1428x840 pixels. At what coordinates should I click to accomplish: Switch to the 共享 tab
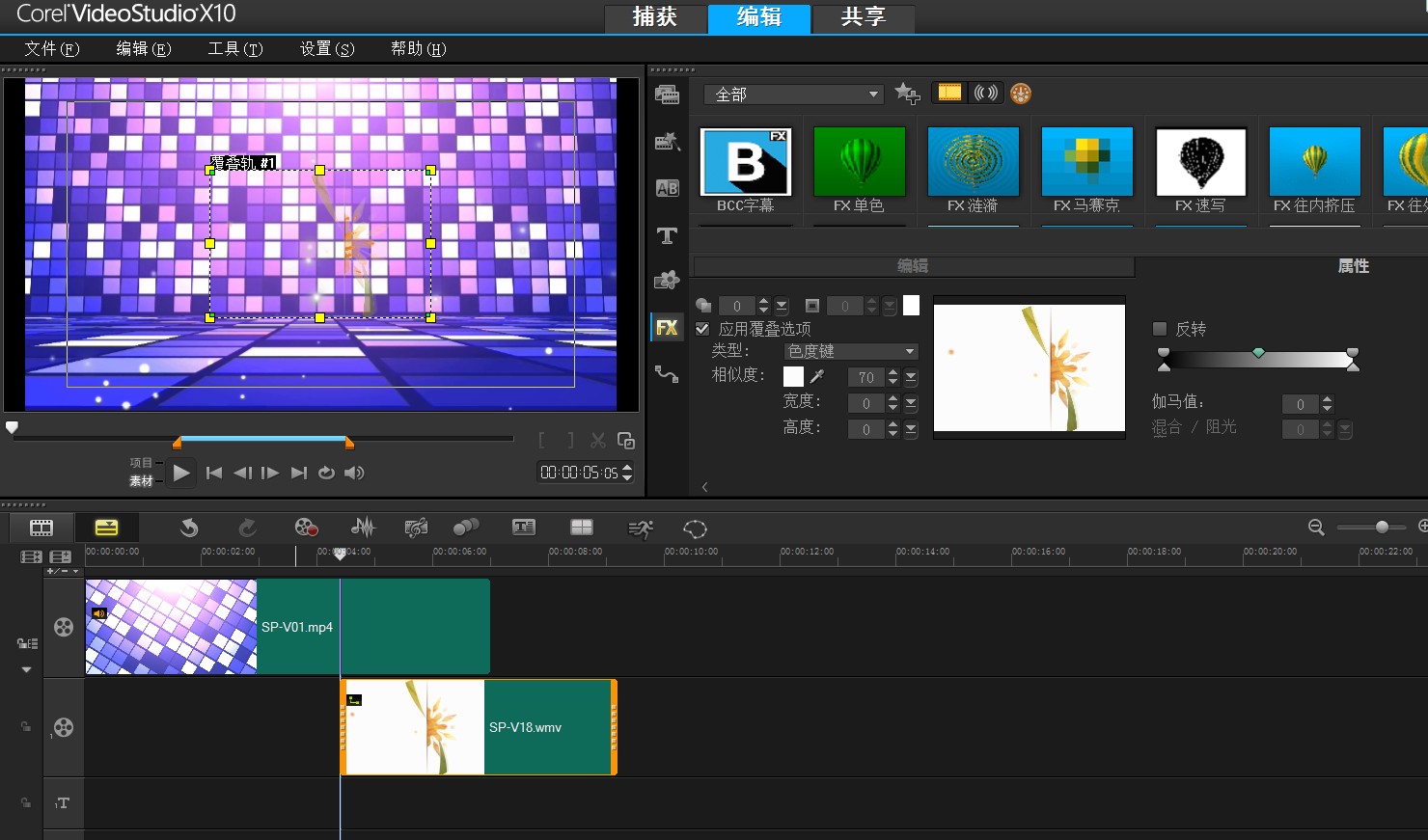[863, 16]
